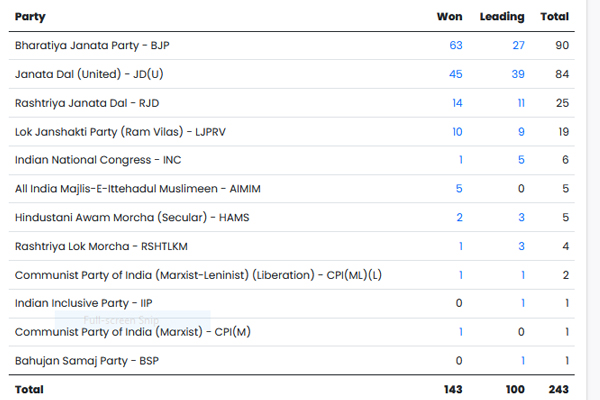Image resolution: width=600 pixels, height=400 pixels.
Task: Click the Leading column header
Action: (501, 17)
